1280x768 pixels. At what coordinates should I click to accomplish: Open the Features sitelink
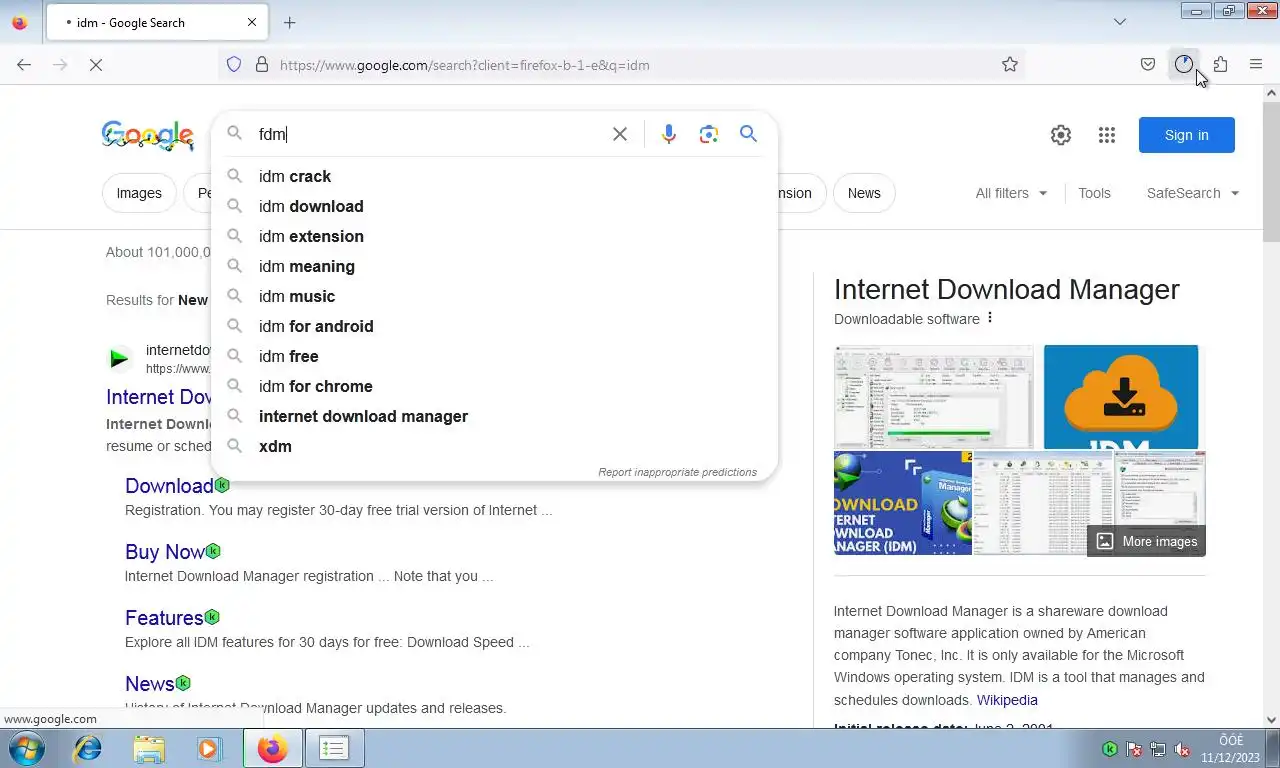pos(164,618)
